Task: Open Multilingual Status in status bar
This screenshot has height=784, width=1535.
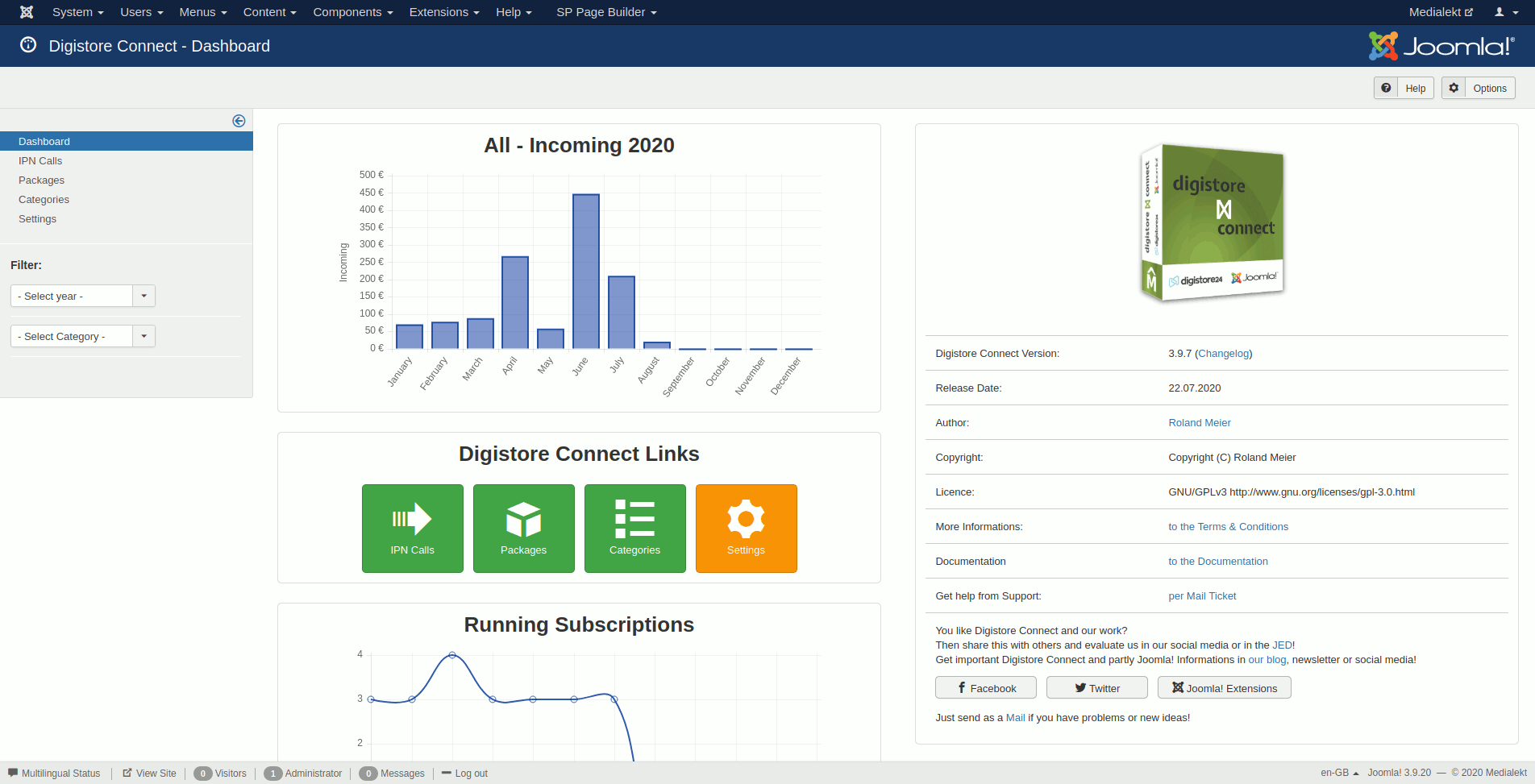Action: click(x=54, y=773)
